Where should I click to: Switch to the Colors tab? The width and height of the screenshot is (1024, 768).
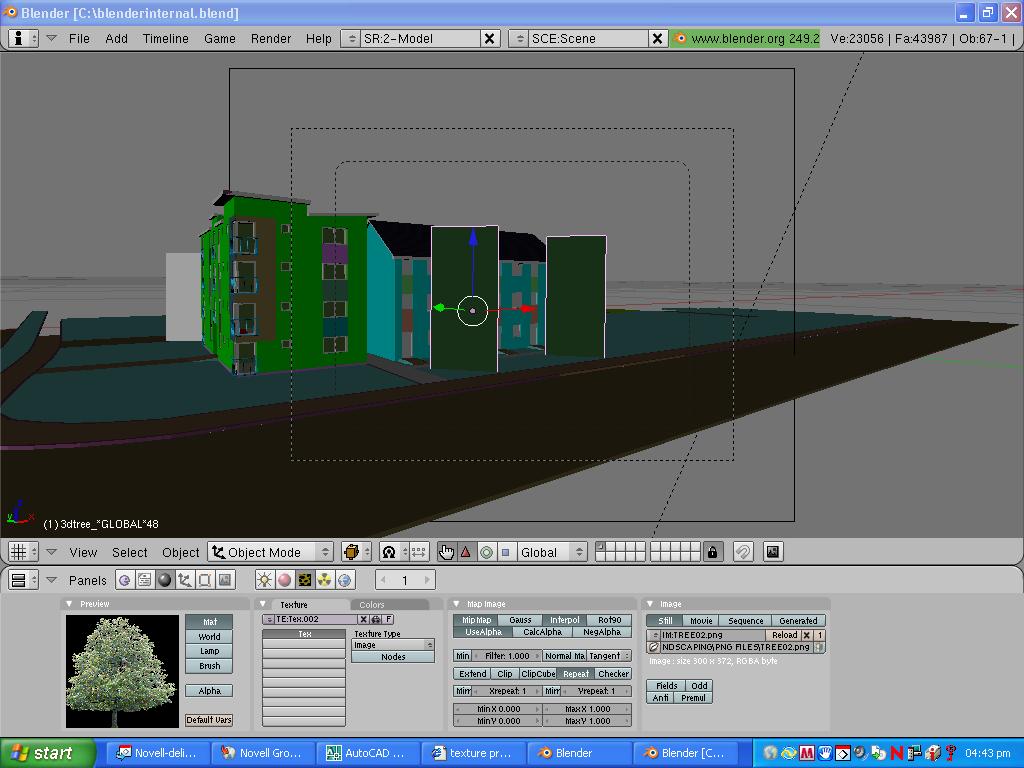click(x=372, y=605)
